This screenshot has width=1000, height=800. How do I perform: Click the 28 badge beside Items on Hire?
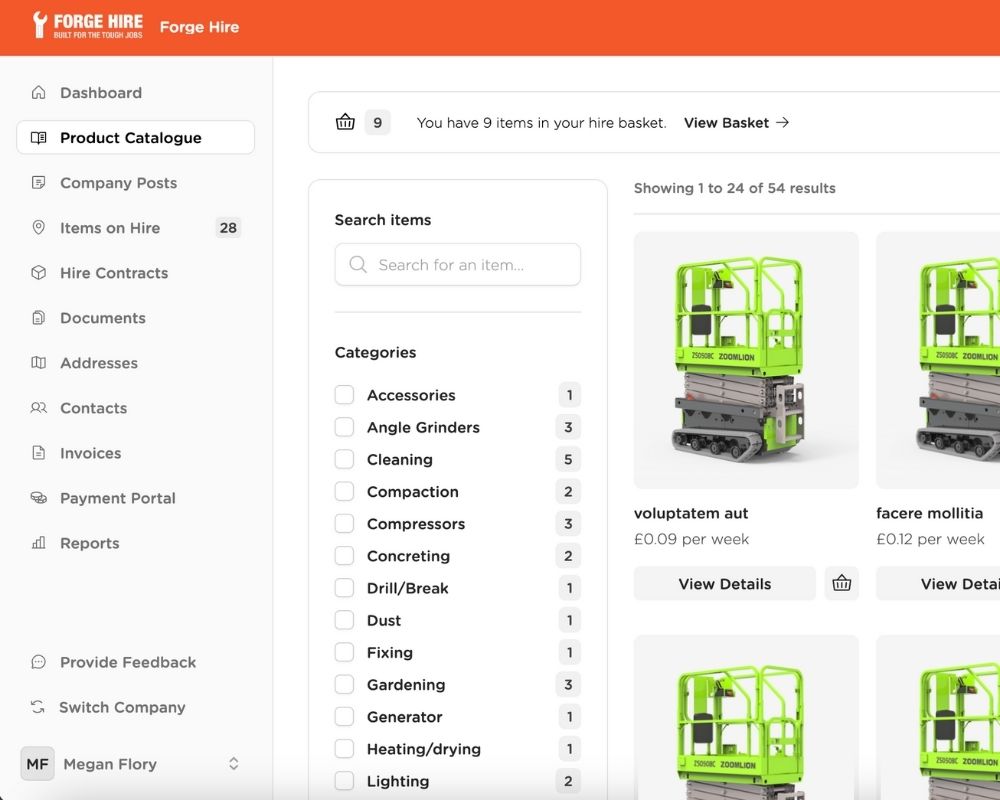click(x=228, y=228)
